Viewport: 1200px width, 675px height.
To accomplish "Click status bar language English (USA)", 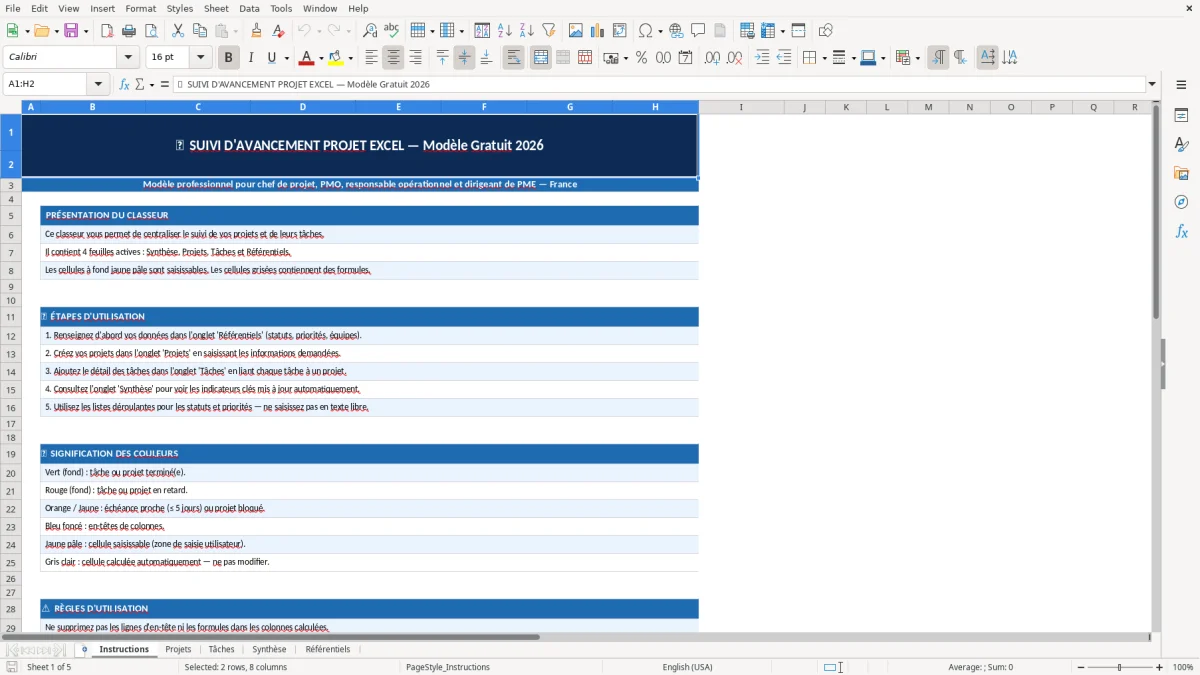I will coord(687,667).
